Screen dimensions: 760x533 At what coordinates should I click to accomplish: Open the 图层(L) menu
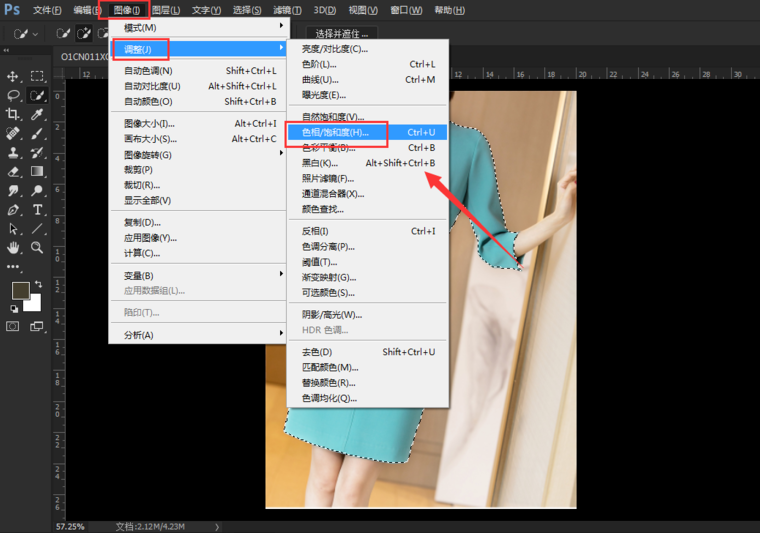point(166,10)
